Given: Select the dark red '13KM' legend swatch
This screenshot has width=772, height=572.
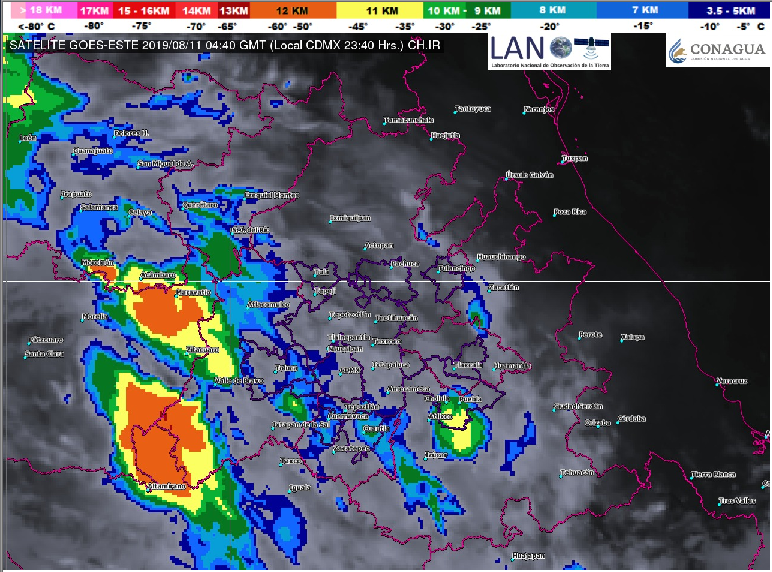Looking at the screenshot, I should [x=233, y=10].
